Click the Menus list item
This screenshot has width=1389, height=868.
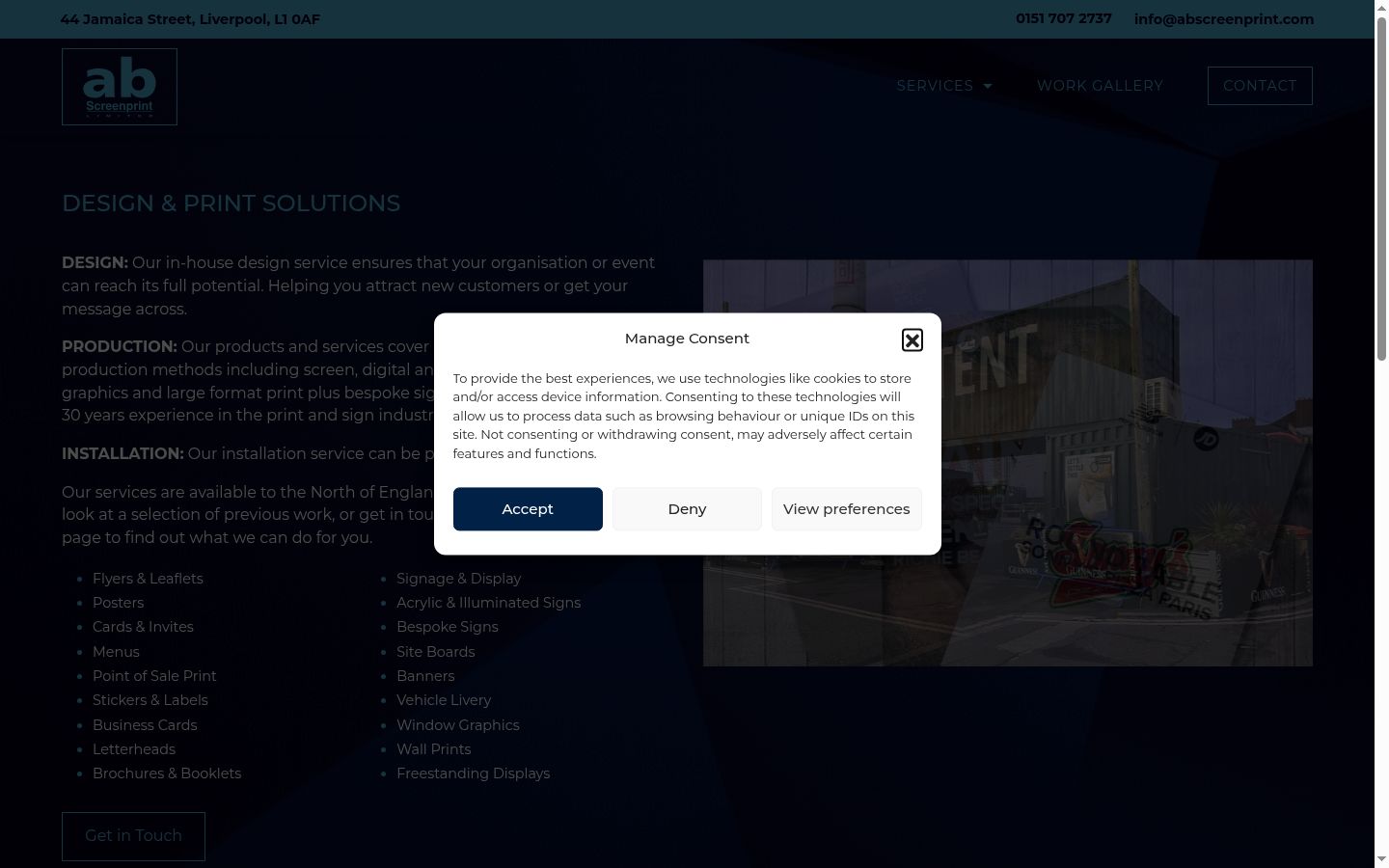(x=116, y=652)
